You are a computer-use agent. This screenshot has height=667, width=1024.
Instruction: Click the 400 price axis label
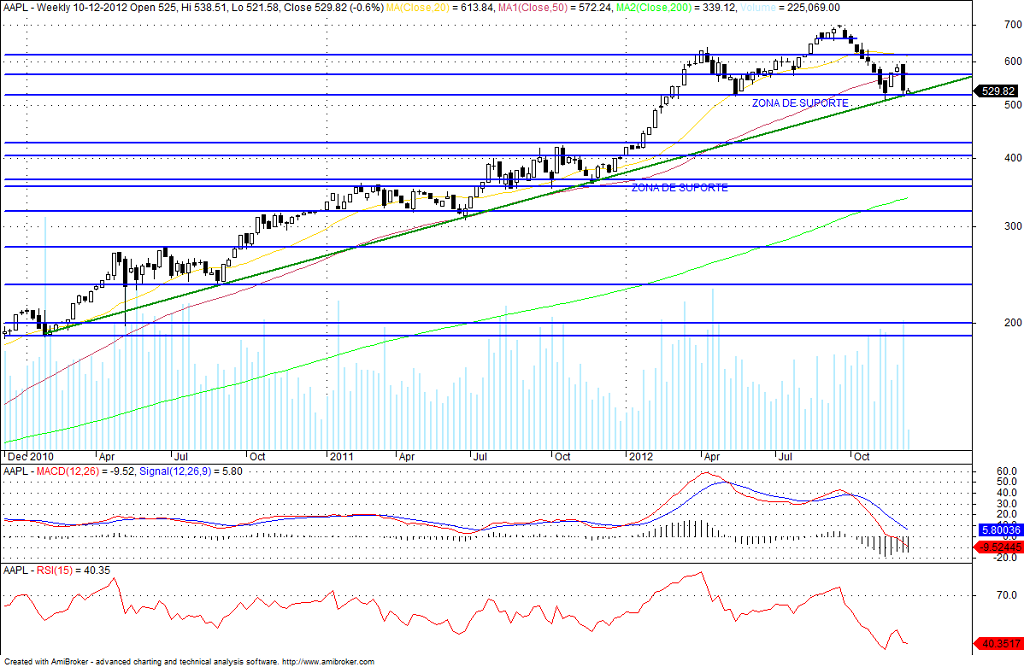(1014, 158)
